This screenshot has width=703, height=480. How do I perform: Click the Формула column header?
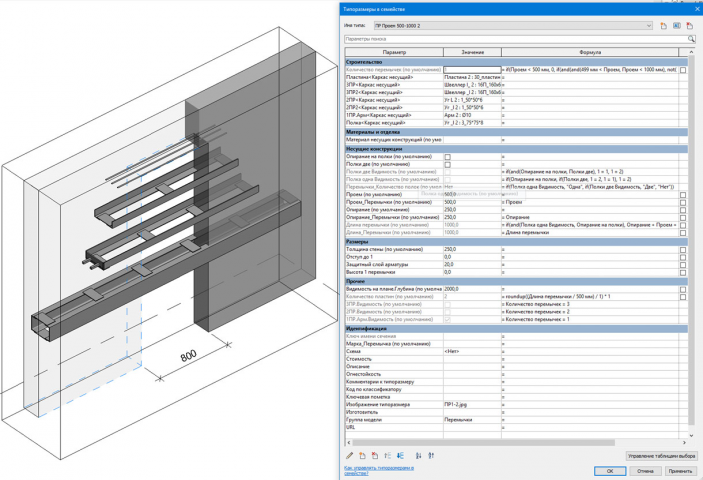[590, 52]
